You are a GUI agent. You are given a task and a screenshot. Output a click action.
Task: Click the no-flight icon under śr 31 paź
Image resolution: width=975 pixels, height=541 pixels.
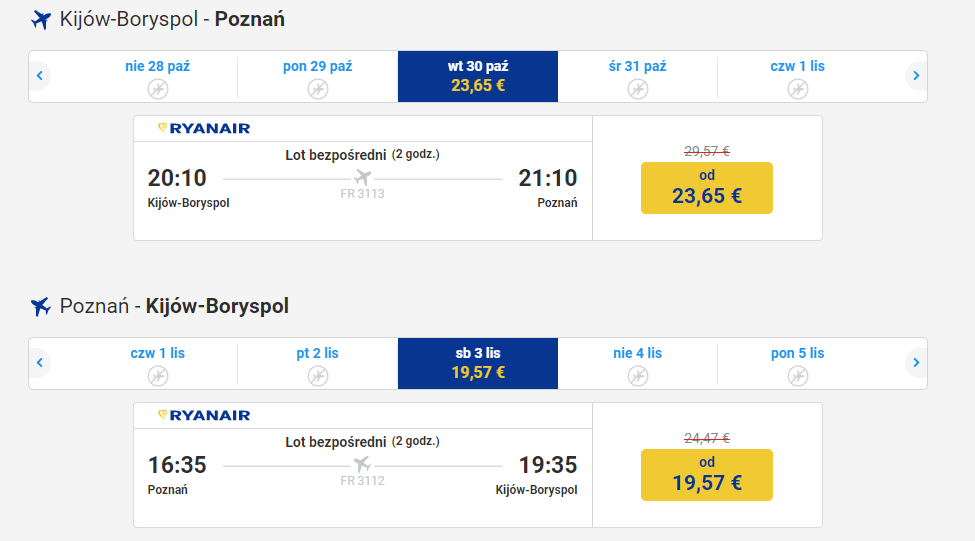(x=637, y=89)
